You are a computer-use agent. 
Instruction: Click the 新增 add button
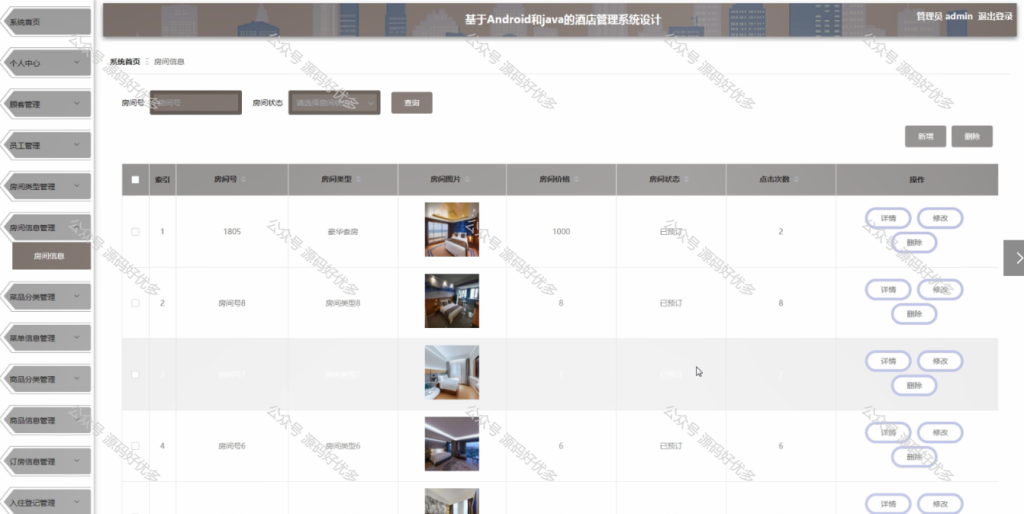click(925, 137)
